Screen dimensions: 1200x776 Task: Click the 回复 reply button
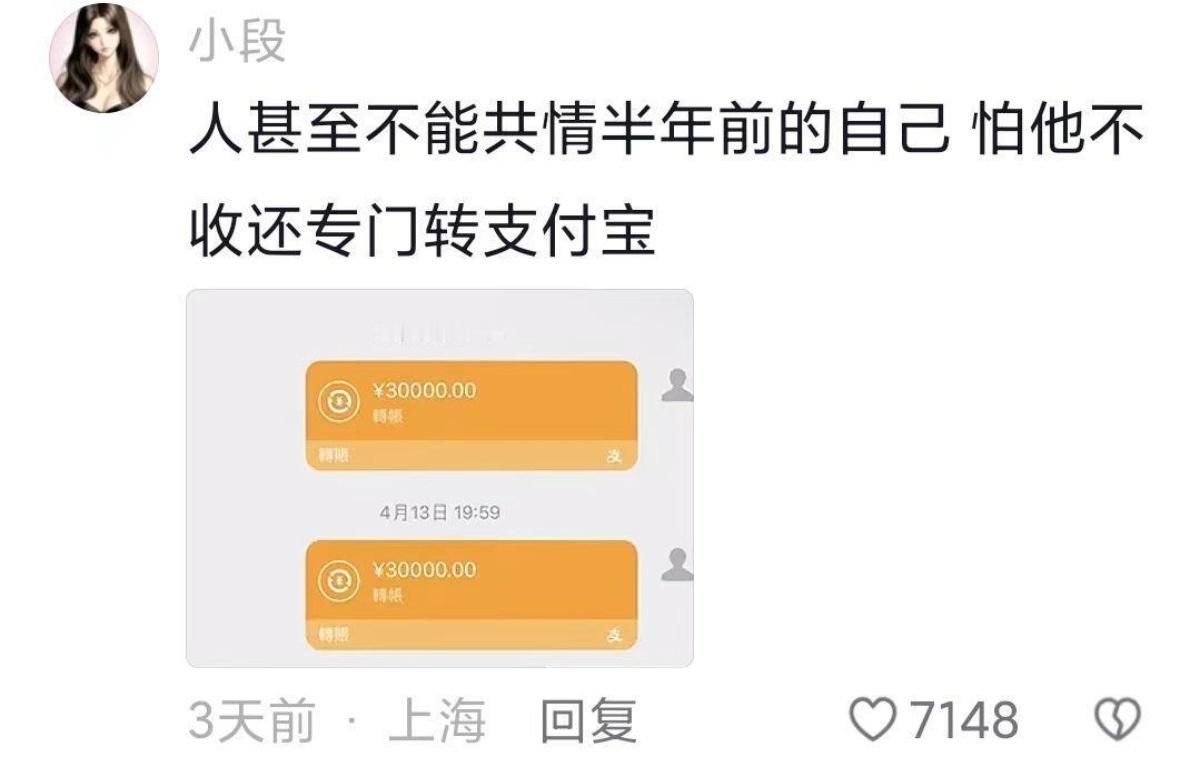pos(589,720)
